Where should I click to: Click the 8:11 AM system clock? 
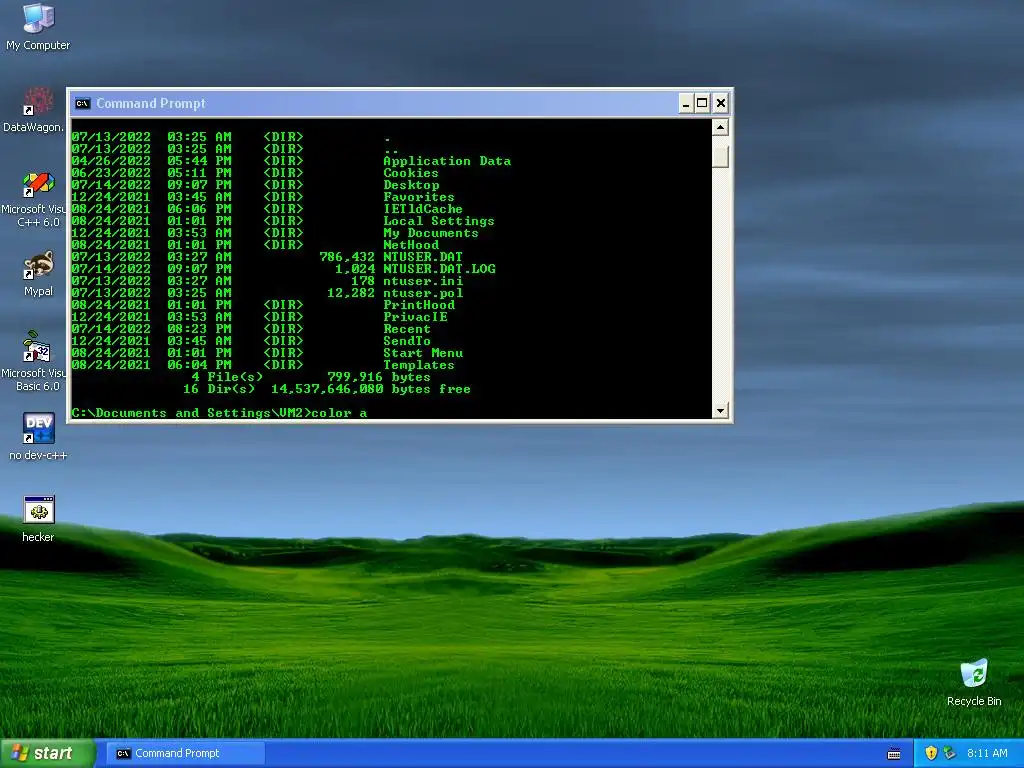(x=987, y=753)
